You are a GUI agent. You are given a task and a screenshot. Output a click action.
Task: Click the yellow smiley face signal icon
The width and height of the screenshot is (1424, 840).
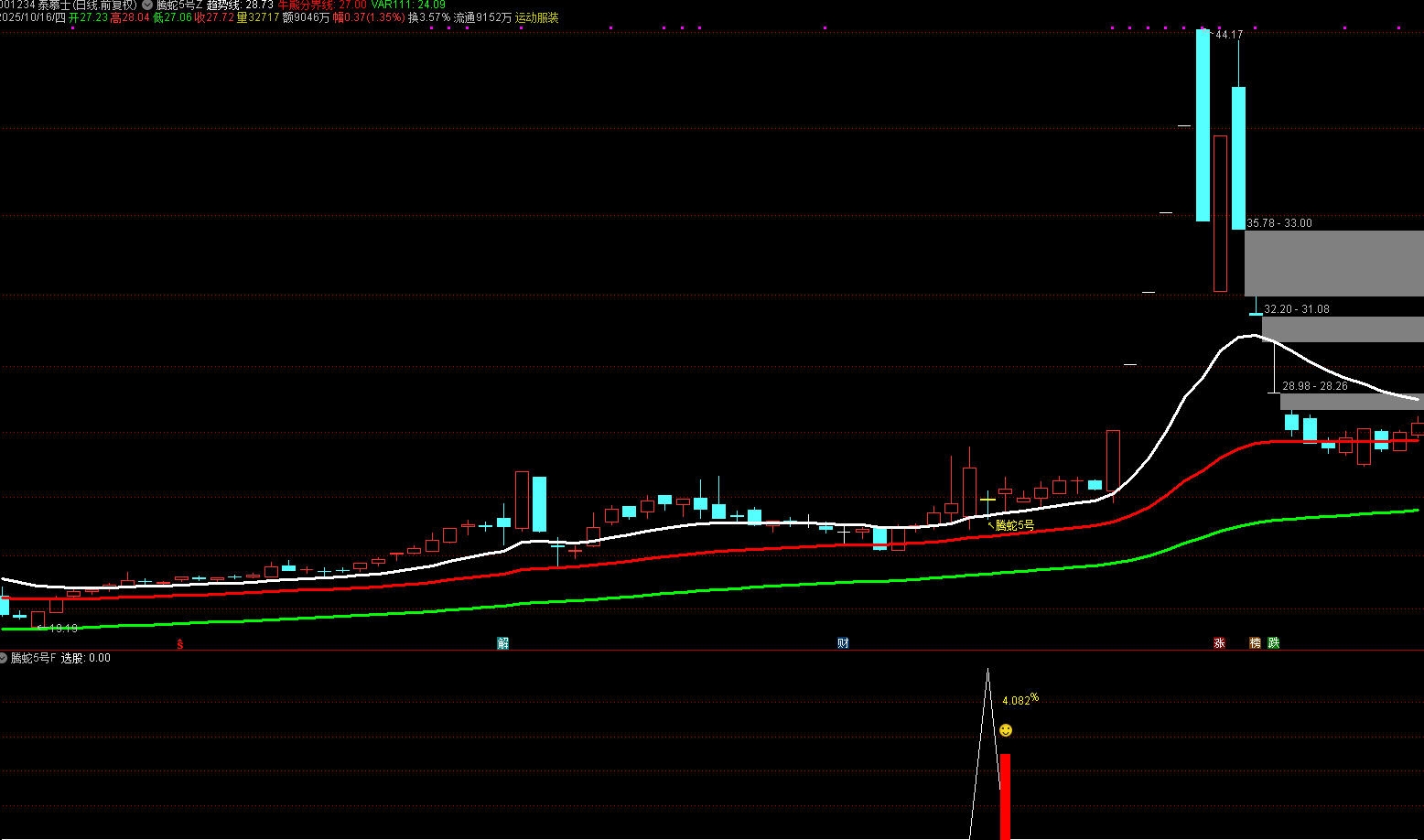(x=1006, y=730)
